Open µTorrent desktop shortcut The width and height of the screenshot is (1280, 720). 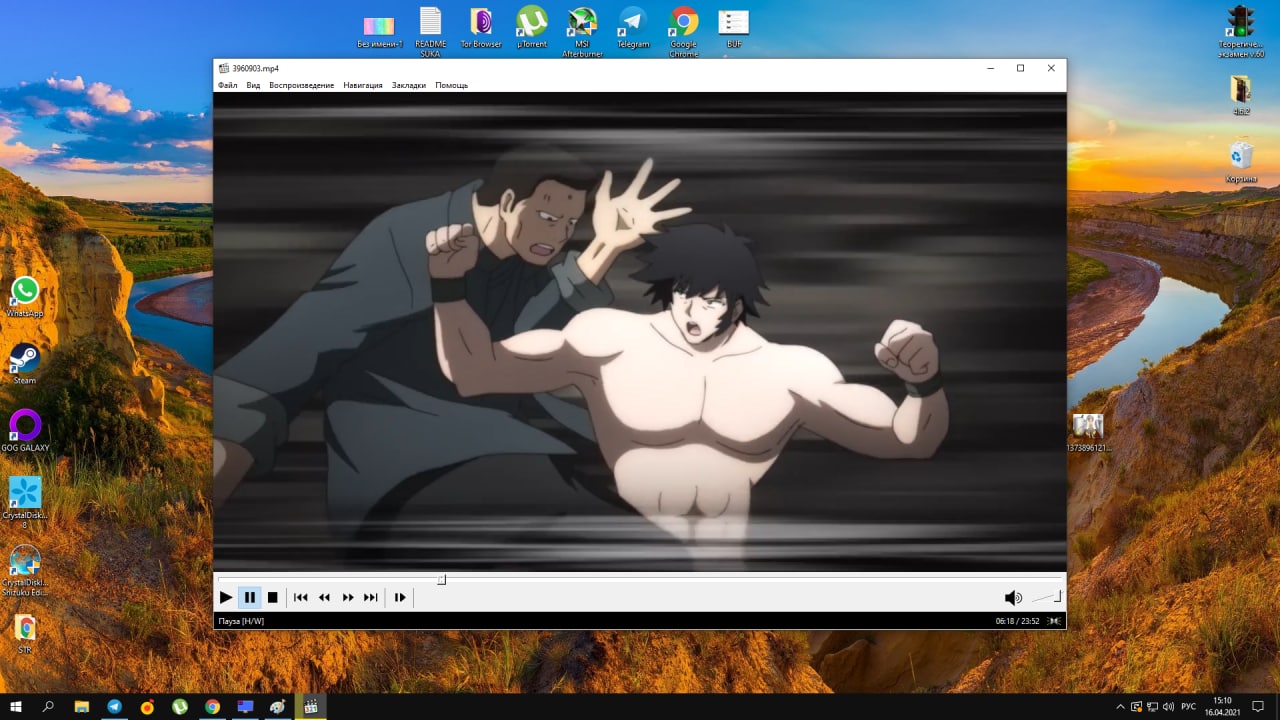tap(532, 28)
